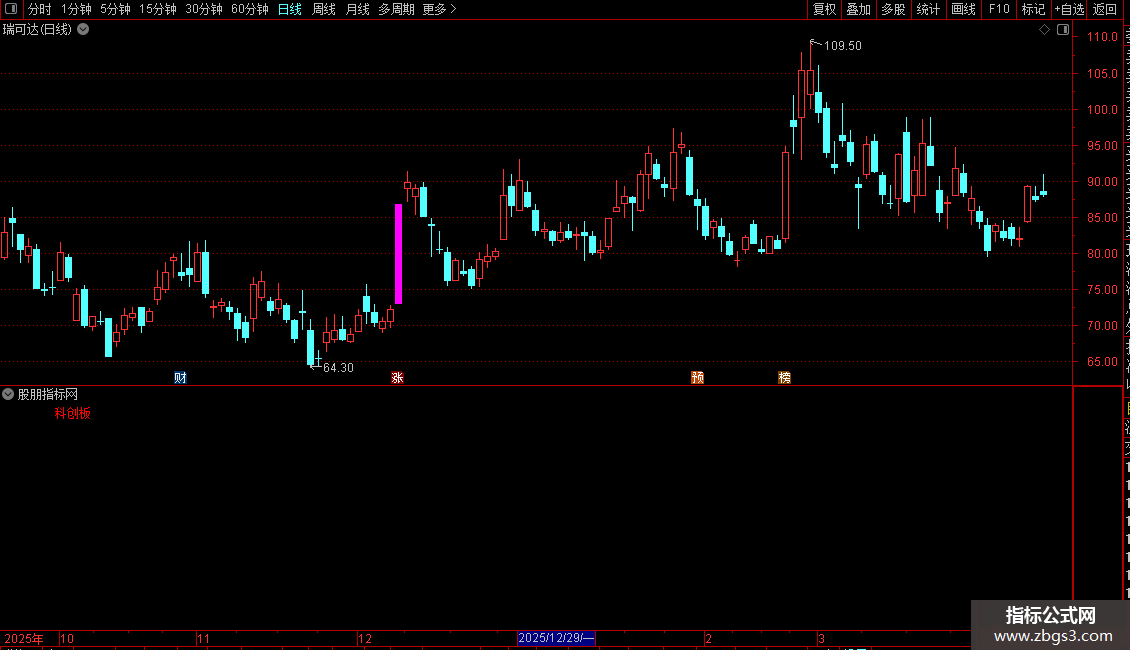Expand the 瑞可达(日线) chart dropdown
The image size is (1130, 650).
83,30
